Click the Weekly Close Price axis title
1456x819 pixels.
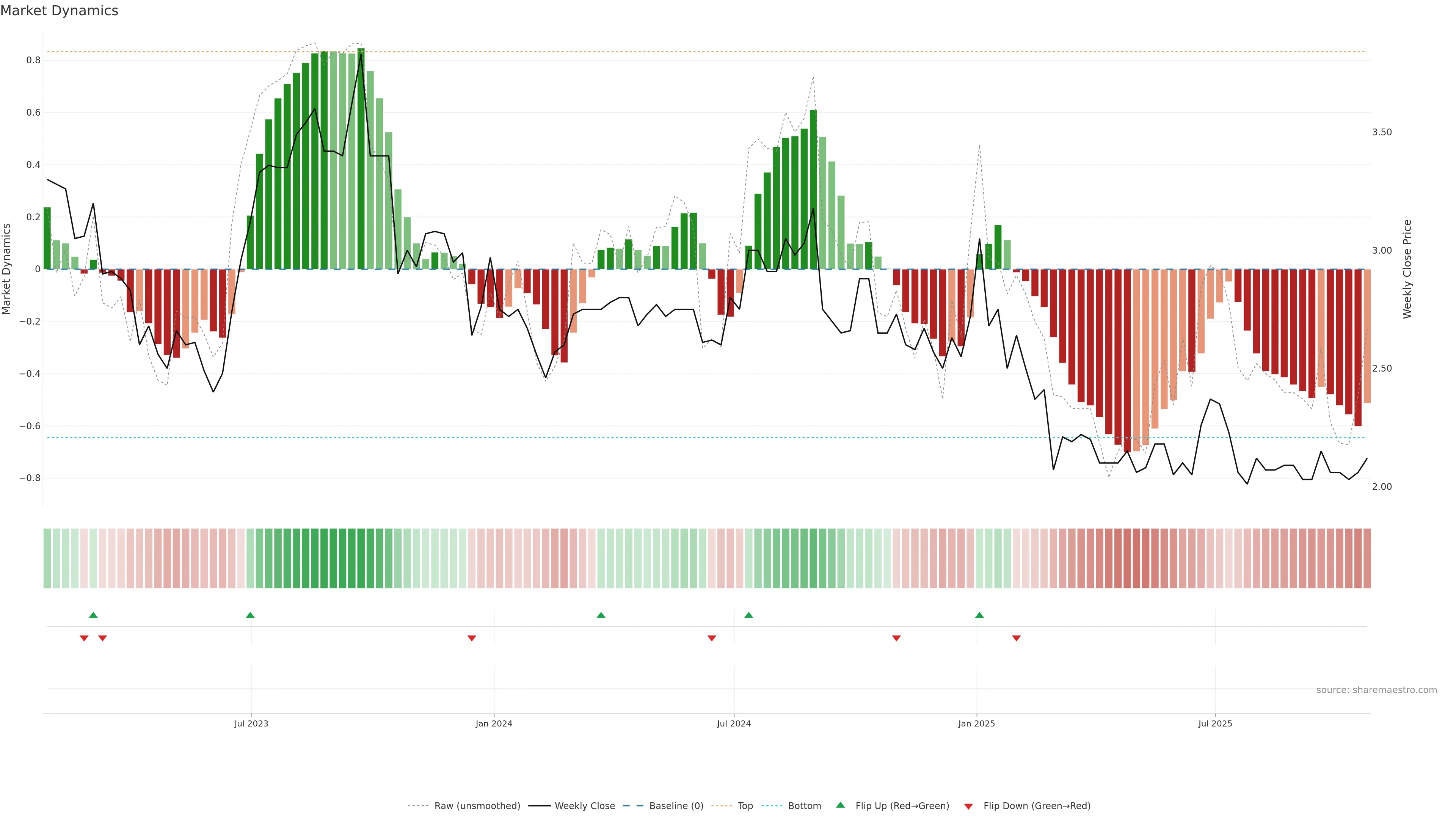pos(1407,269)
